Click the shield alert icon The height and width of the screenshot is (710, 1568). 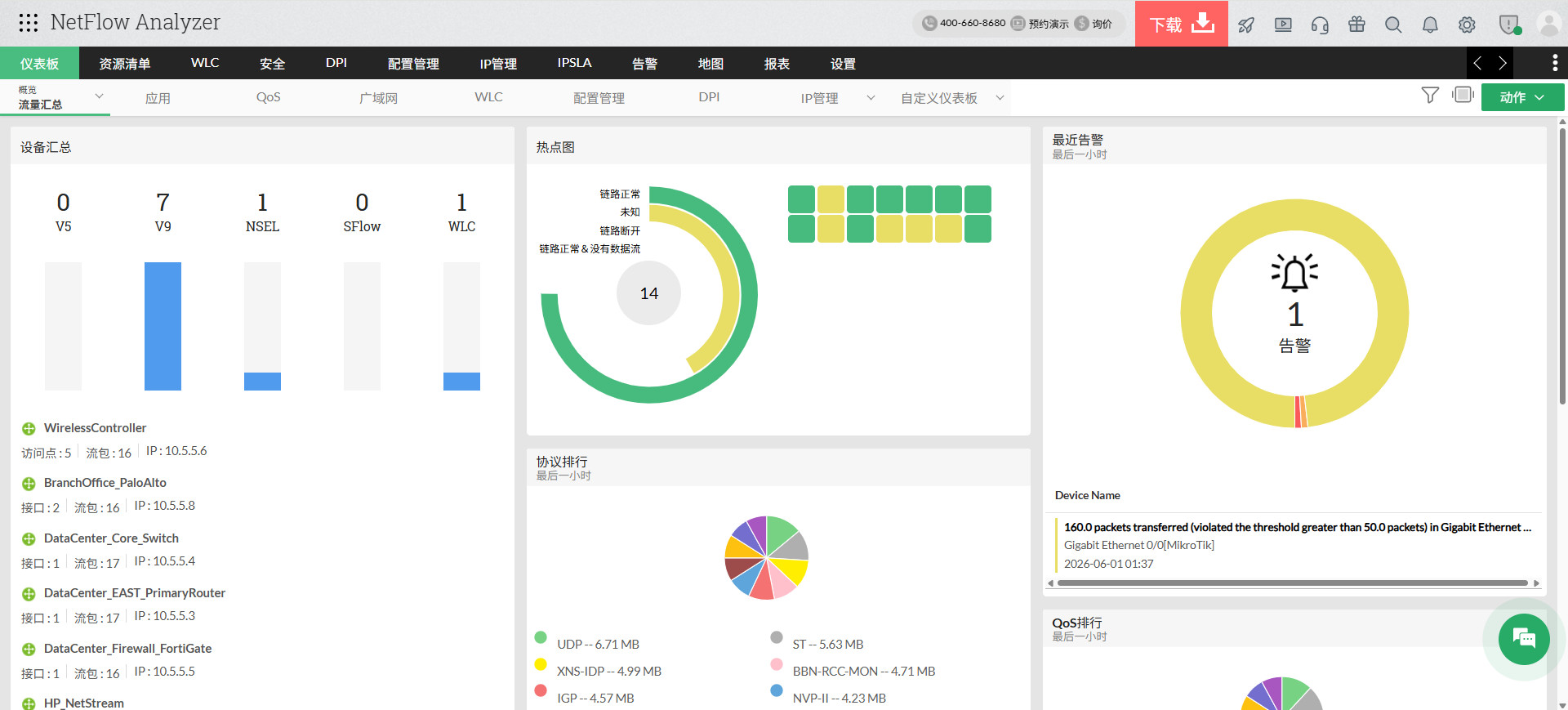[x=1509, y=25]
